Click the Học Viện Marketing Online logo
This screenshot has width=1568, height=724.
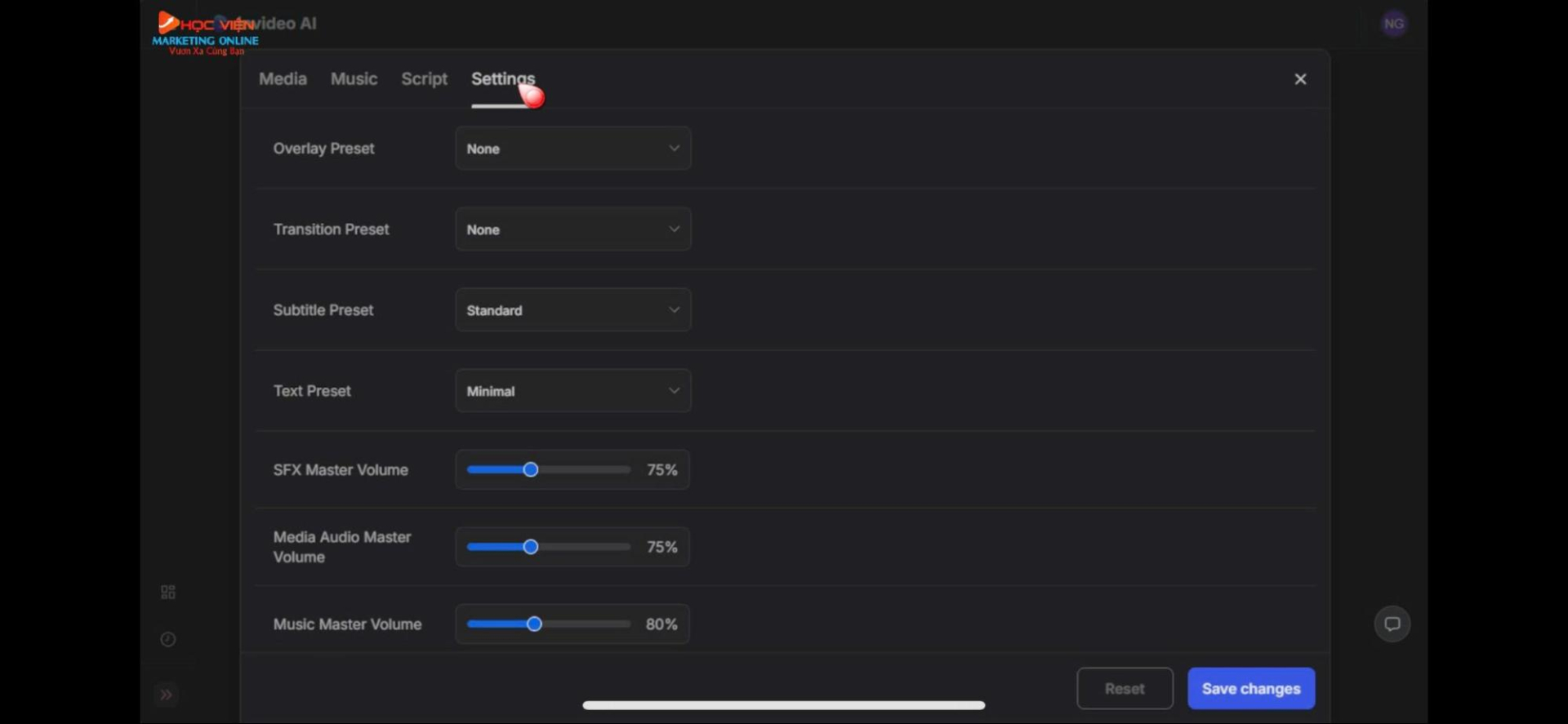(x=206, y=33)
